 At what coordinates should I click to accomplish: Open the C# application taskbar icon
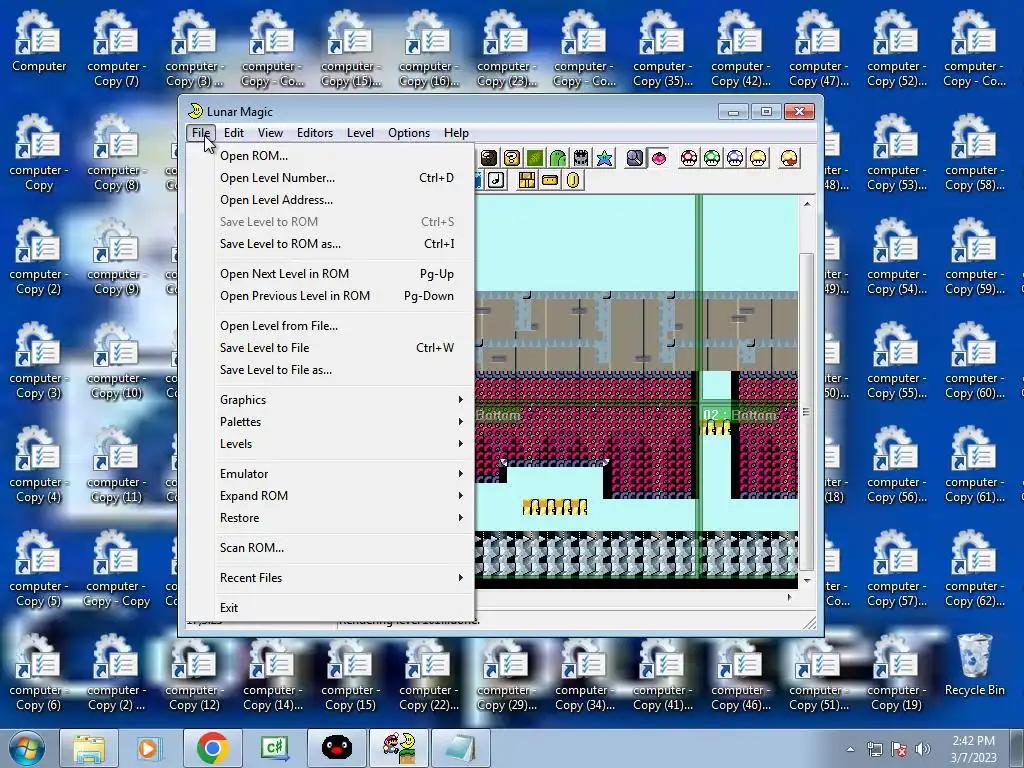(275, 748)
